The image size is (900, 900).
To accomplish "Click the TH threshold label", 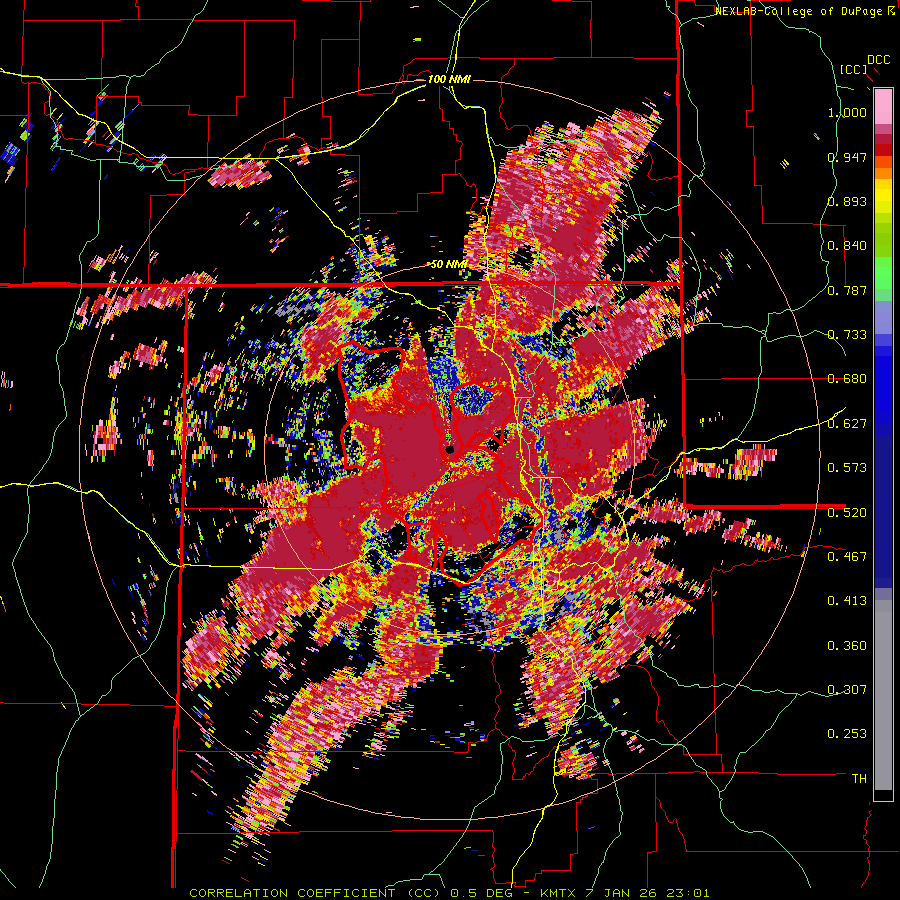I will (859, 779).
